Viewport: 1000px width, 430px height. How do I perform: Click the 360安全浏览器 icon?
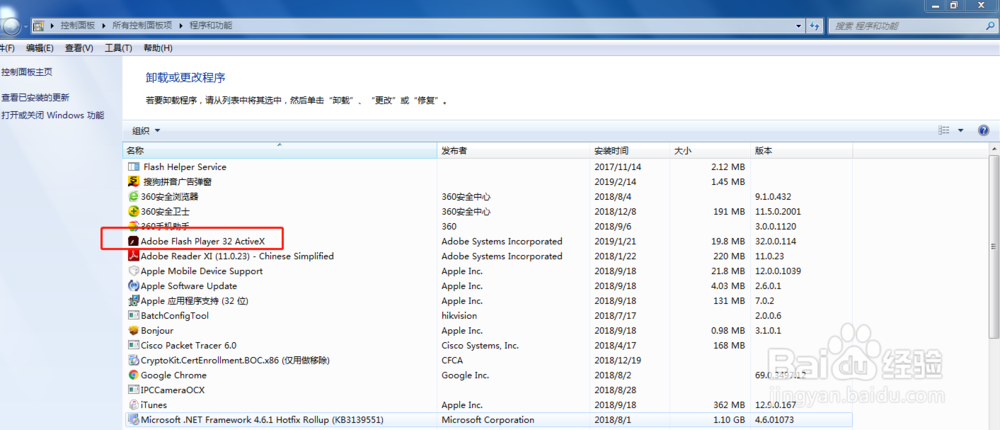[133, 196]
